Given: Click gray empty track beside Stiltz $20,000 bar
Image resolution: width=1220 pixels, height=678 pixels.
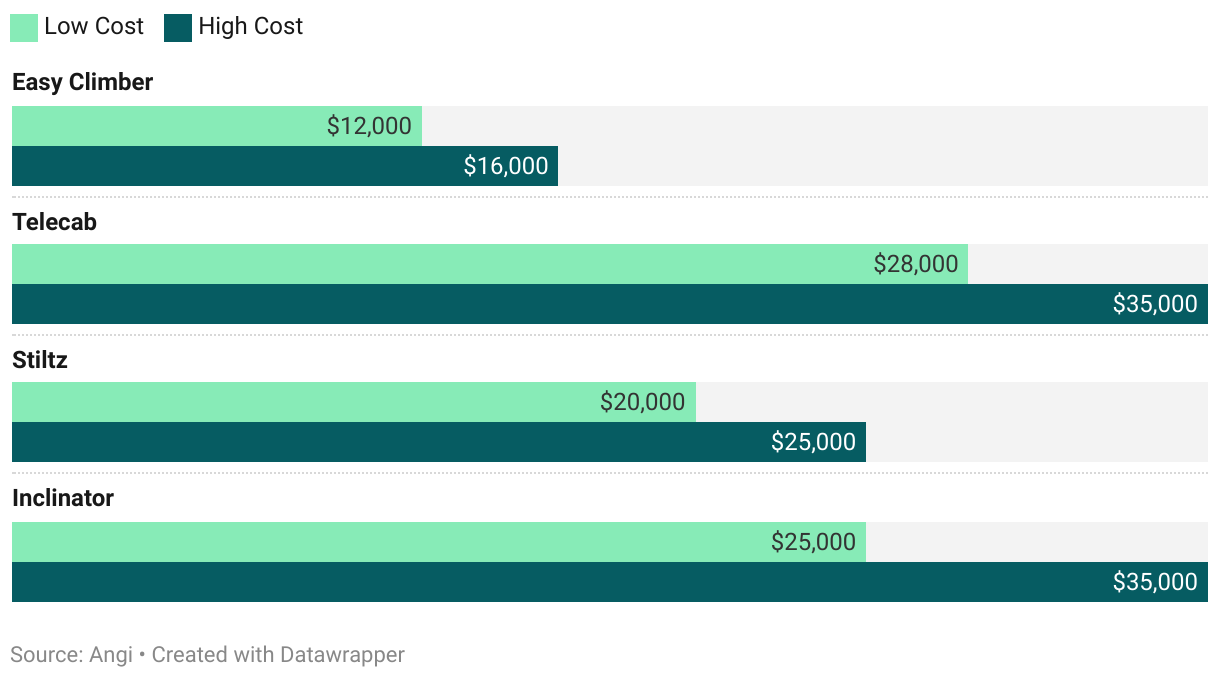Looking at the screenshot, I should [x=950, y=402].
